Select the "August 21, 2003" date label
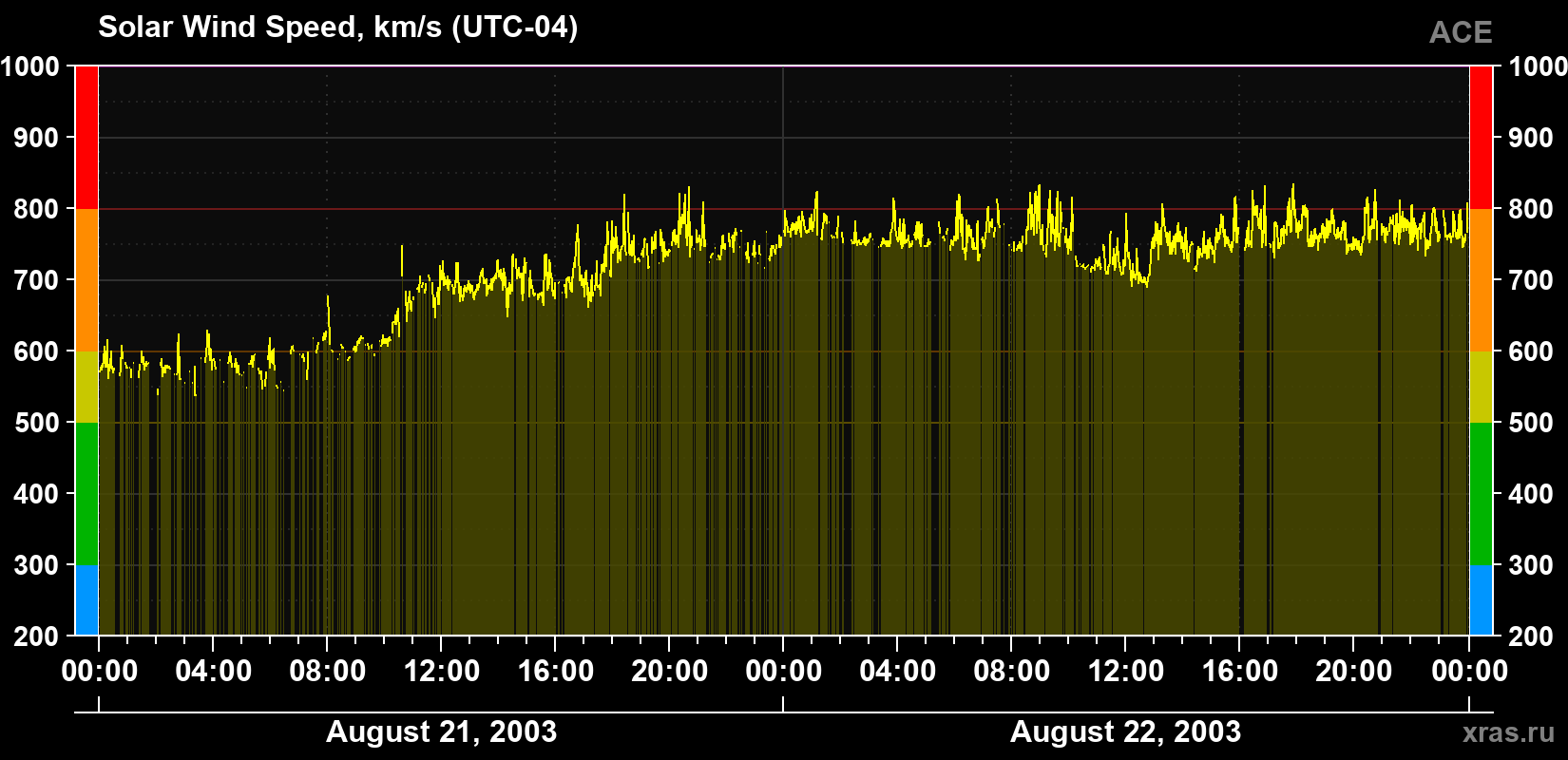The height and width of the screenshot is (760, 1568). click(441, 731)
